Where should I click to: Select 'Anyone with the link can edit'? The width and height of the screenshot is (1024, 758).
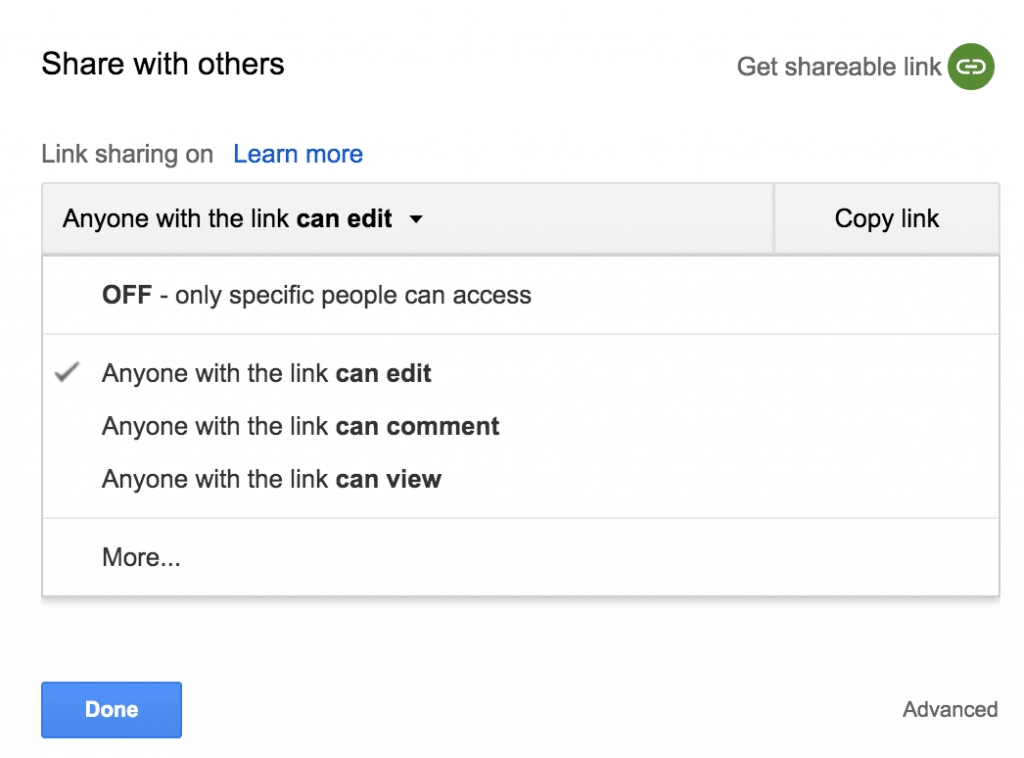coord(266,374)
